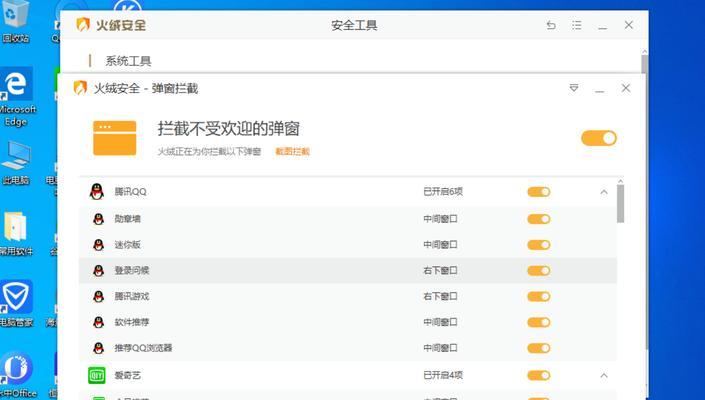This screenshot has height=400, width=705.
Task: Open the 常用软件 folder on desktop
Action: click(16, 234)
